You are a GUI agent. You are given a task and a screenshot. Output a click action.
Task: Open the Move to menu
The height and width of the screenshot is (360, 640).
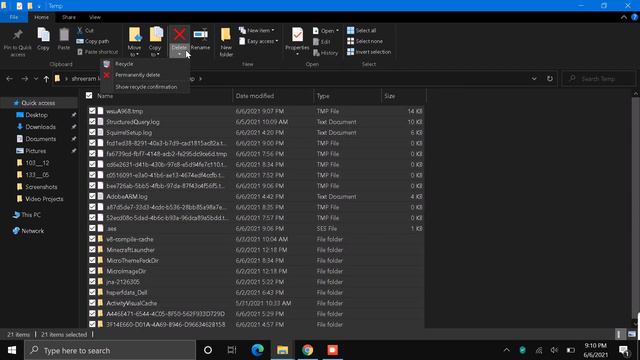click(x=134, y=42)
